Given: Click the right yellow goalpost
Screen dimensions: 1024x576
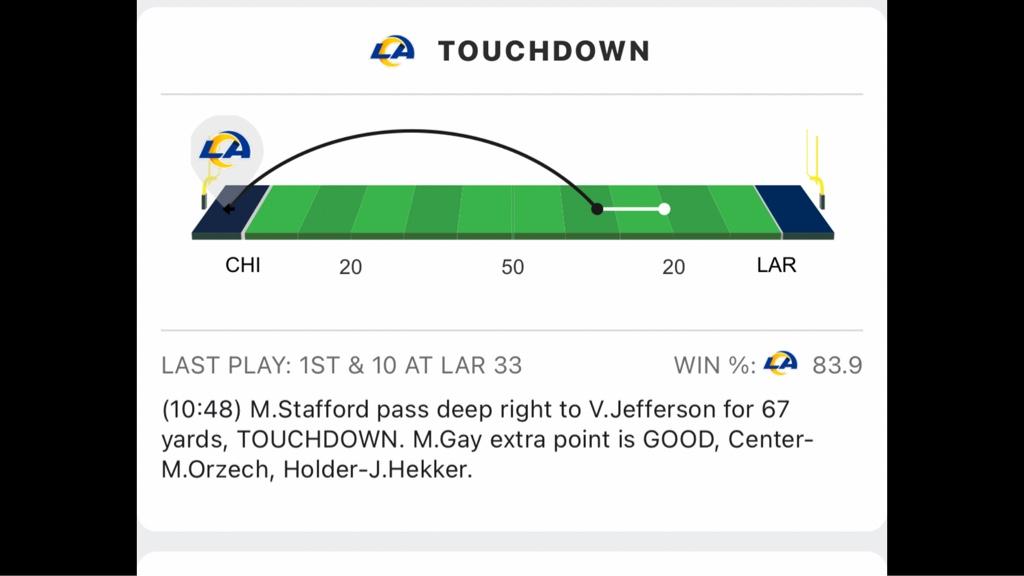Looking at the screenshot, I should pyautogui.click(x=816, y=169).
